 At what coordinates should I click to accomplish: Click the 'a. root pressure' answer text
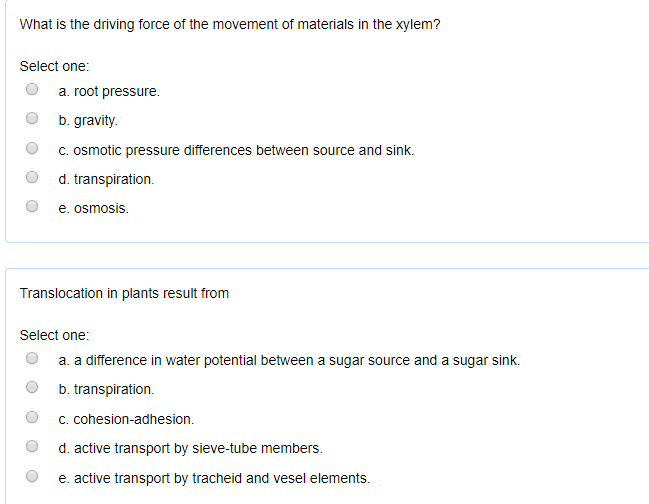(x=109, y=91)
